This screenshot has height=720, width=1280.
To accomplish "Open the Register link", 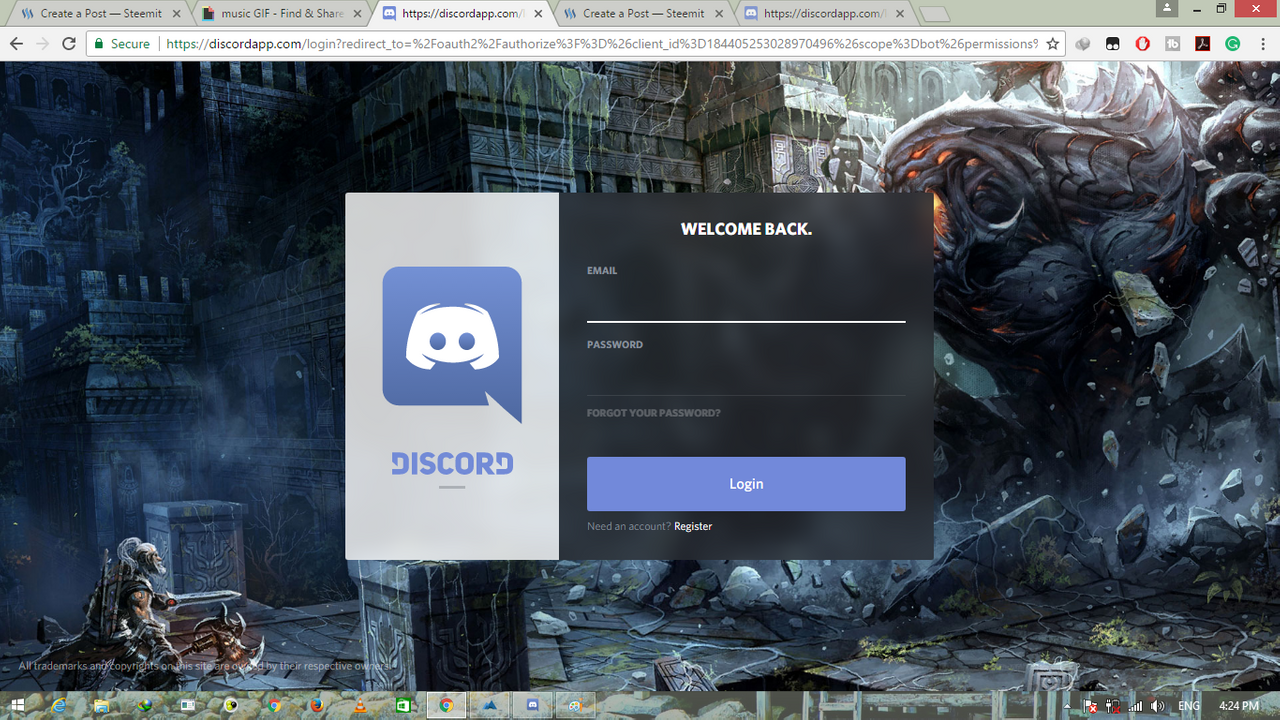I will tap(693, 526).
